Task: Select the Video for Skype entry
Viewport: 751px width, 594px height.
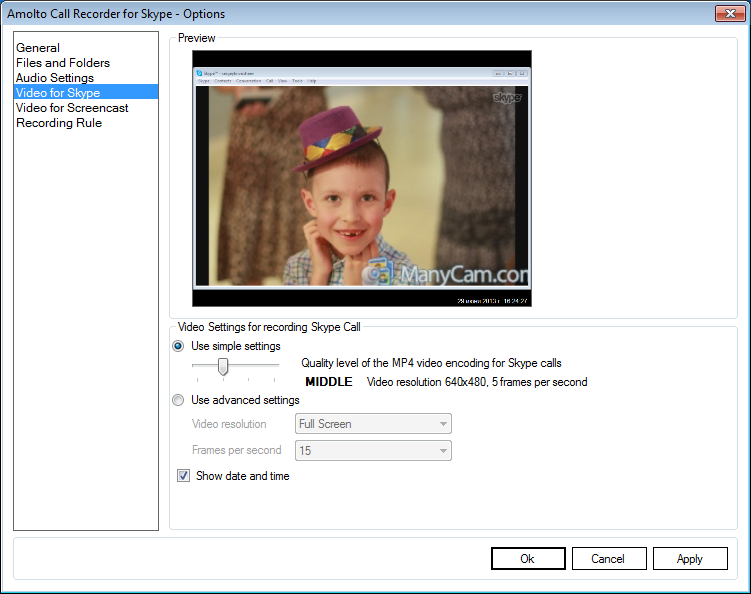Action: tap(58, 93)
